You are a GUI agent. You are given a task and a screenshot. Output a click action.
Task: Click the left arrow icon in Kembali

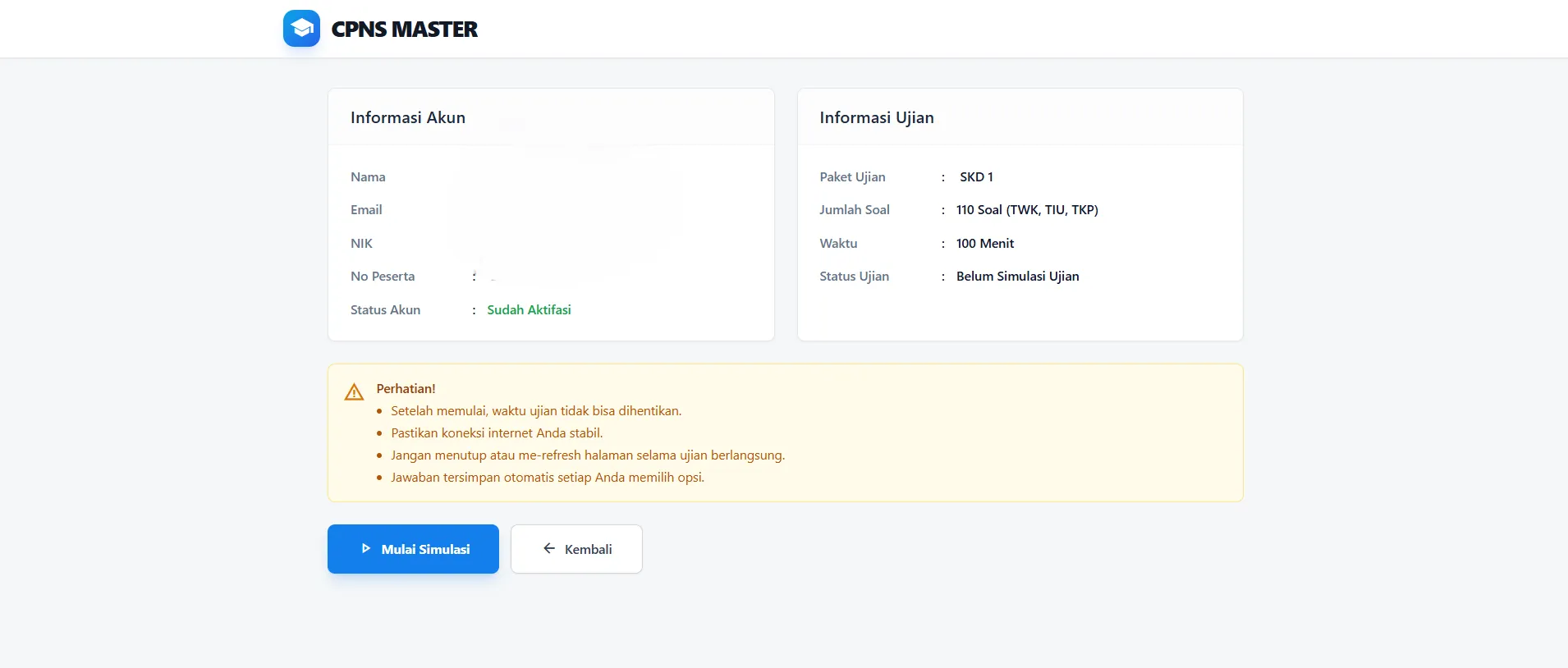(549, 548)
